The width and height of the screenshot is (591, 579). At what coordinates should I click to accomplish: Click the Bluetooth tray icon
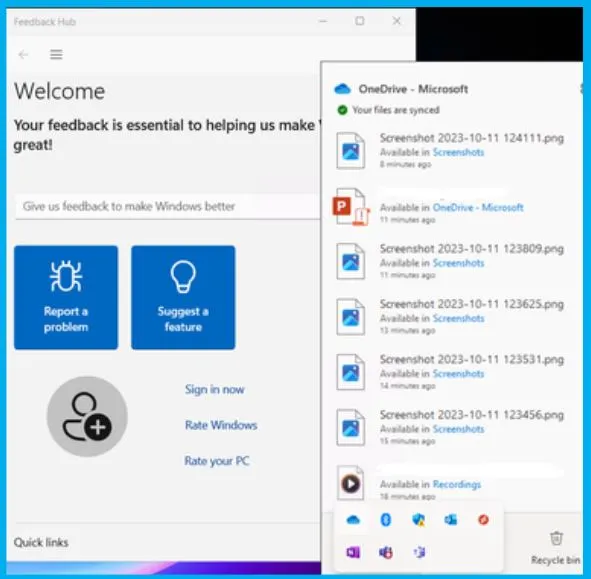coord(386,520)
